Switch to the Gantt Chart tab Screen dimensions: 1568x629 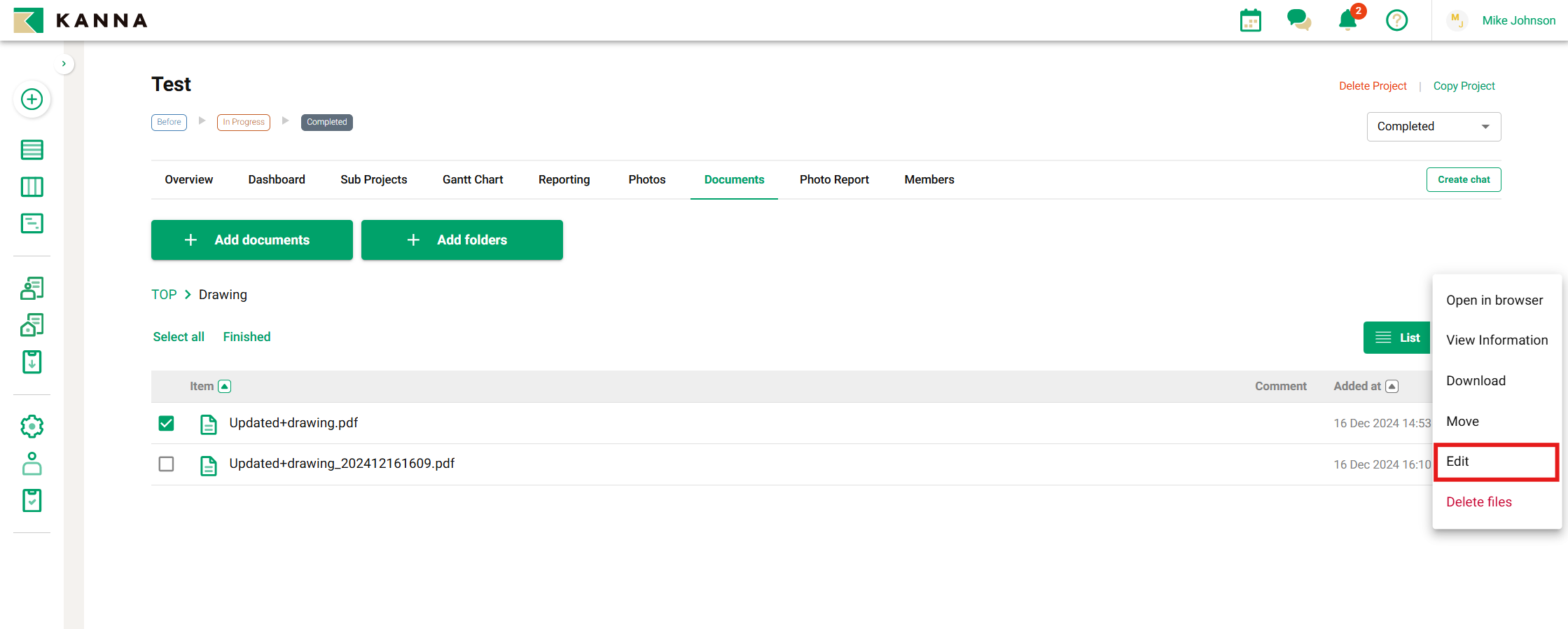click(473, 179)
